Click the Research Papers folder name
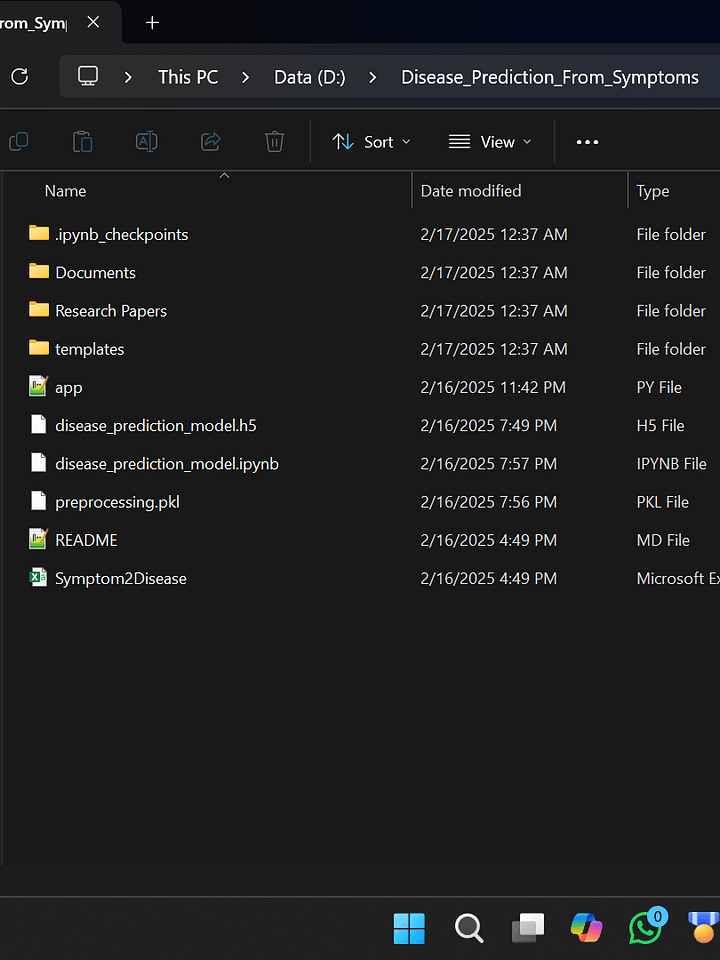This screenshot has height=960, width=720. click(111, 311)
